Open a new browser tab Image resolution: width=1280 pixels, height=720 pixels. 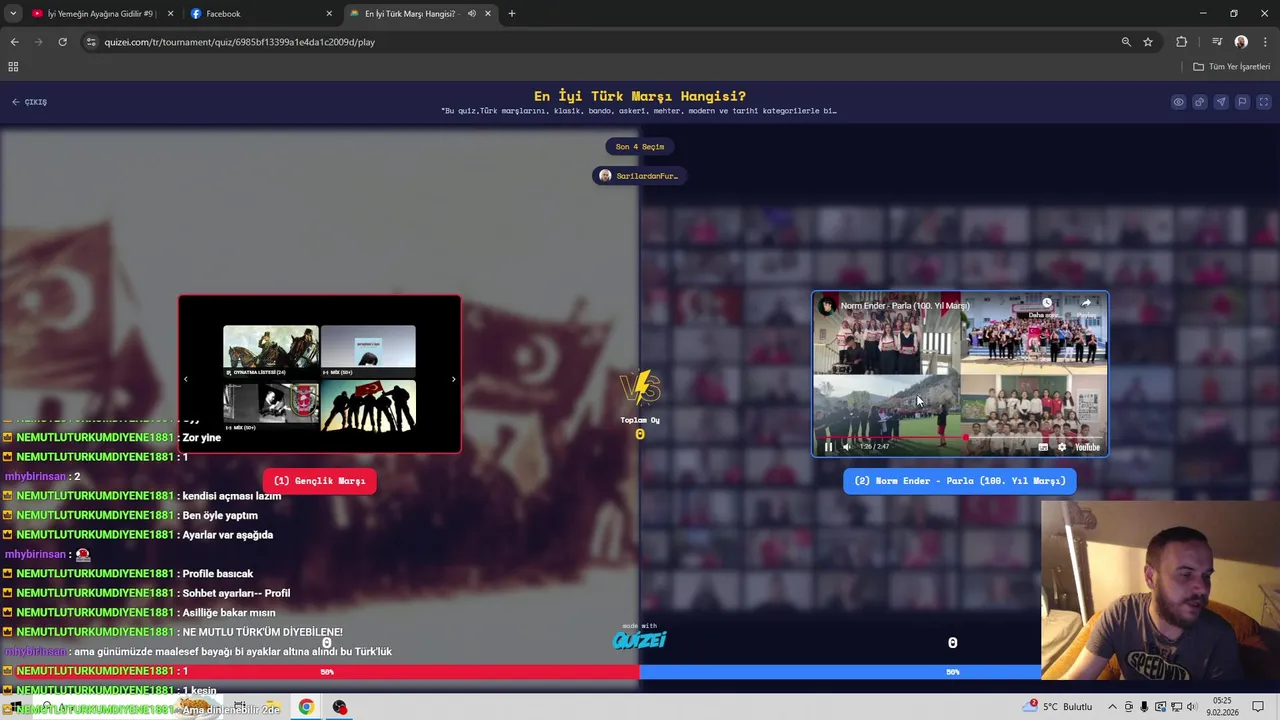512,14
